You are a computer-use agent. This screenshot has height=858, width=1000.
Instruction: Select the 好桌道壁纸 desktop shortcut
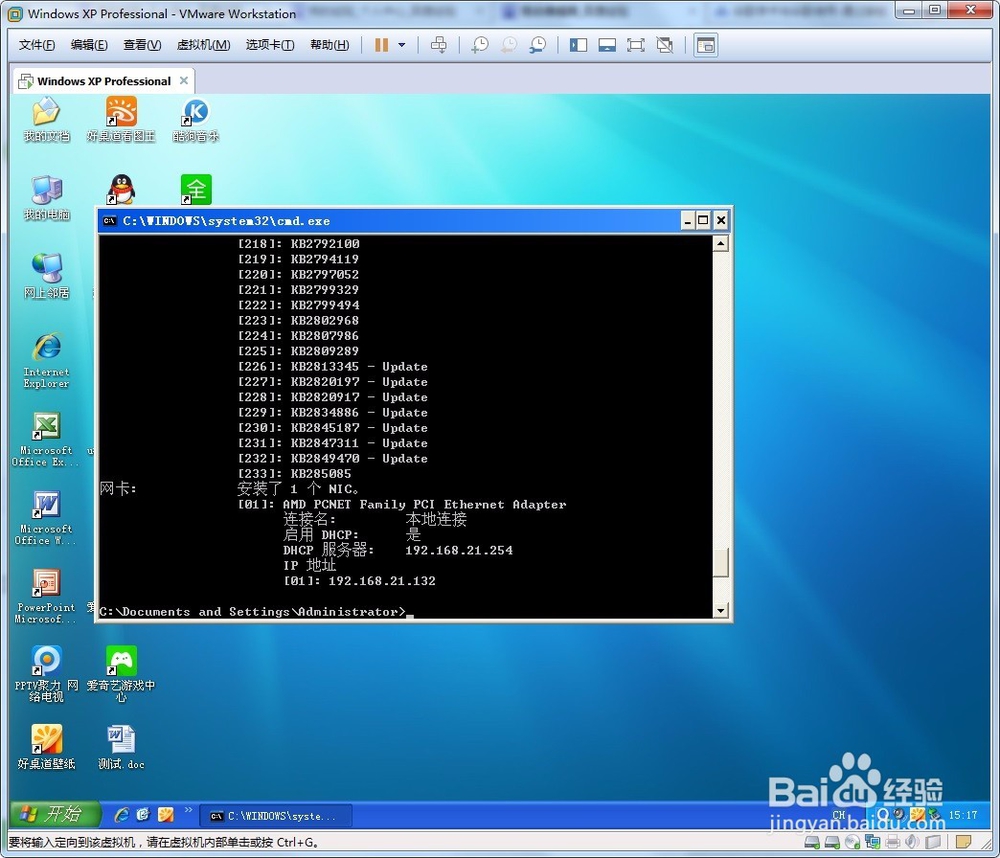pyautogui.click(x=47, y=747)
